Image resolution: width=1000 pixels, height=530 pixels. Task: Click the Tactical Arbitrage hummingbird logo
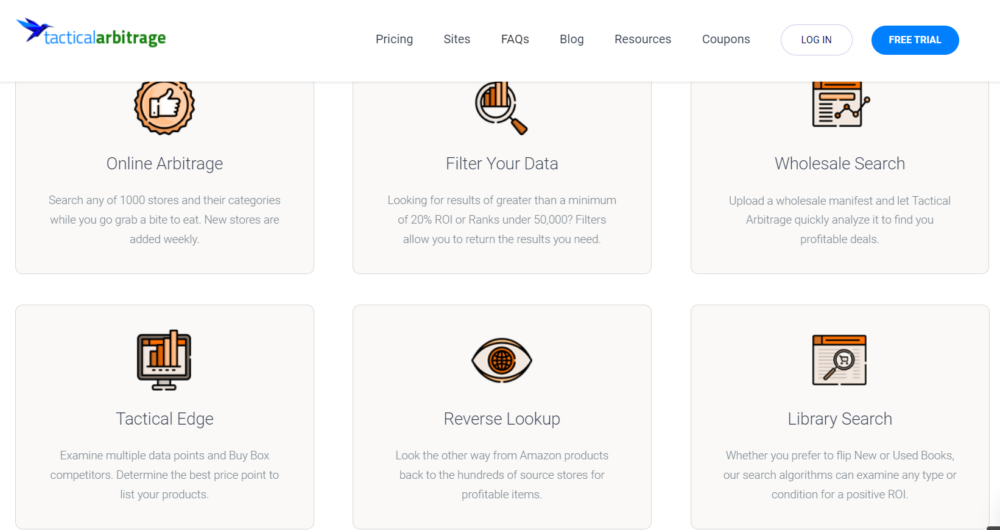[91, 32]
